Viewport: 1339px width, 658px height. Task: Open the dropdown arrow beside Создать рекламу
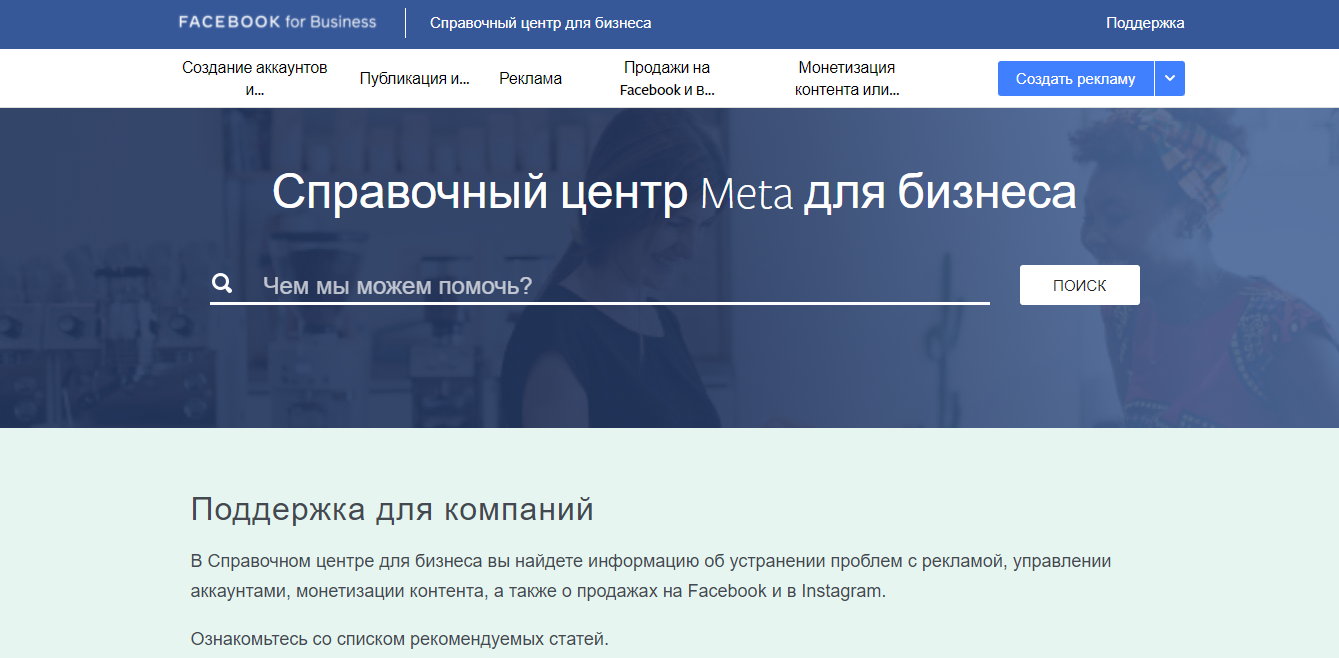(1170, 79)
